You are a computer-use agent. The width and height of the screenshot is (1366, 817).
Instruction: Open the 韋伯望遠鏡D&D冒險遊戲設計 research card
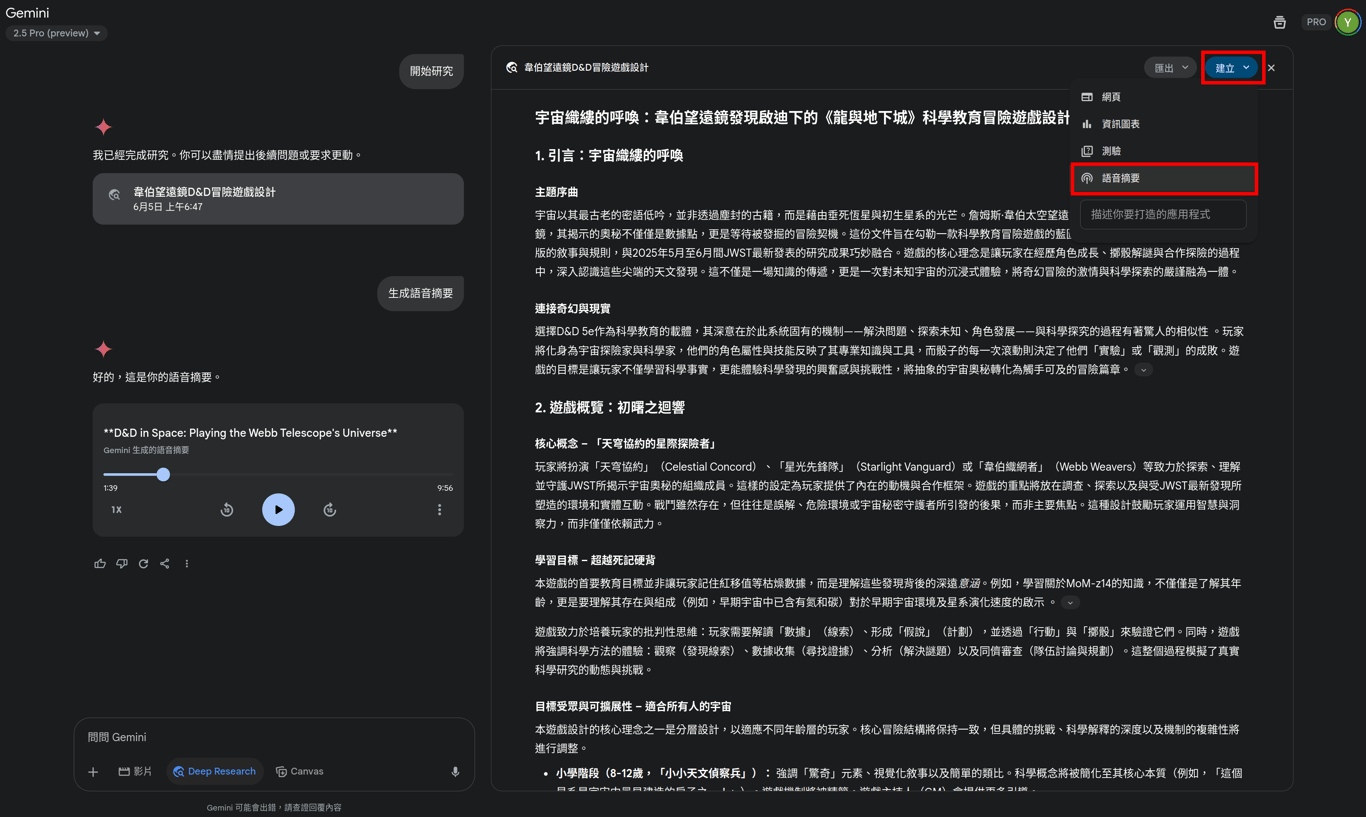[278, 199]
